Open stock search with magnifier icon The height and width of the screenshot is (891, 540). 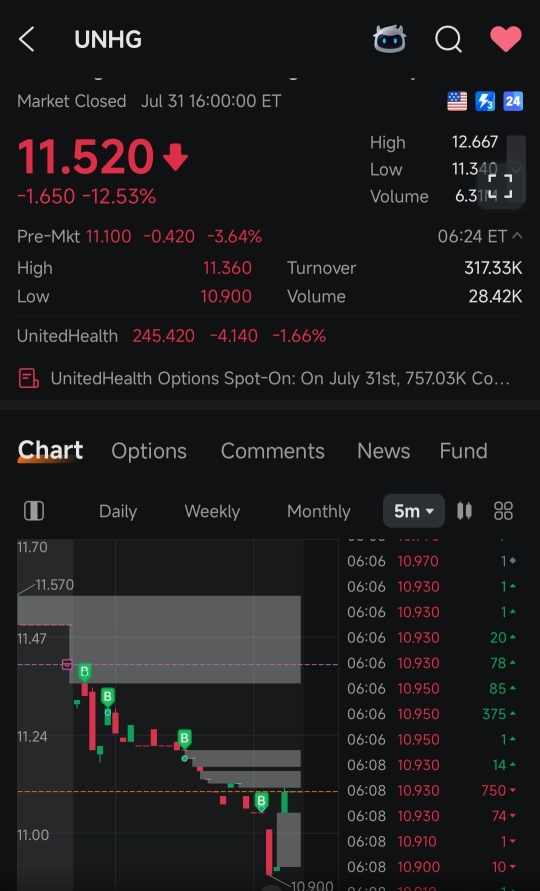[448, 40]
